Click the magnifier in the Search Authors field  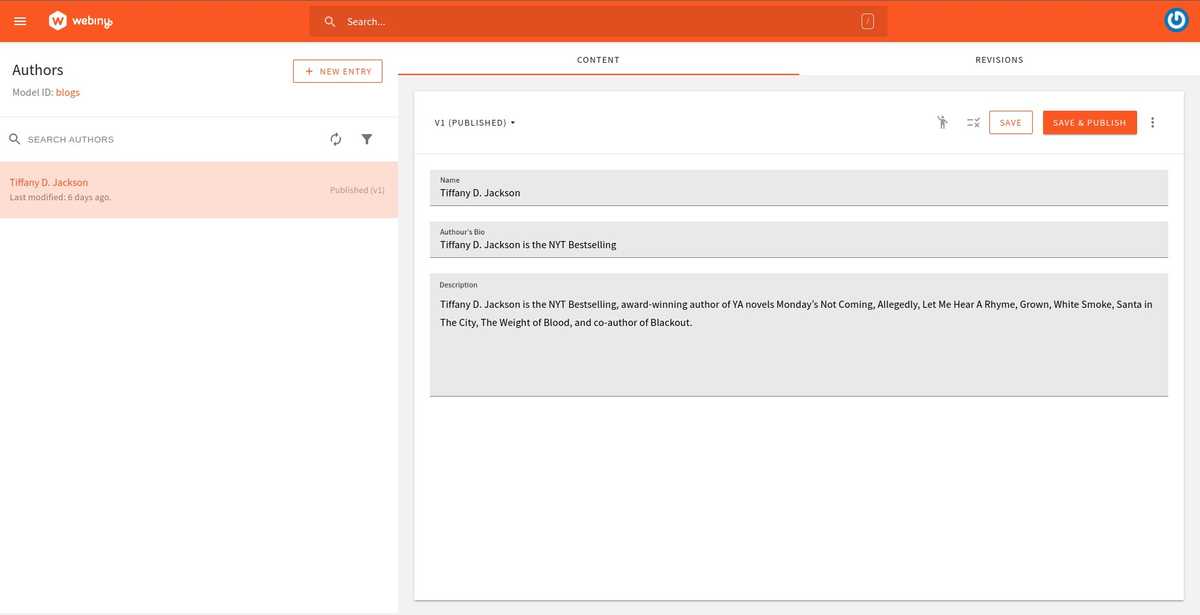point(14,138)
